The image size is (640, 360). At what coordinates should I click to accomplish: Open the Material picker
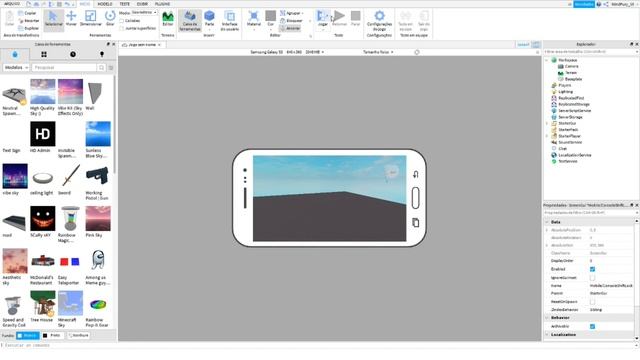(253, 19)
